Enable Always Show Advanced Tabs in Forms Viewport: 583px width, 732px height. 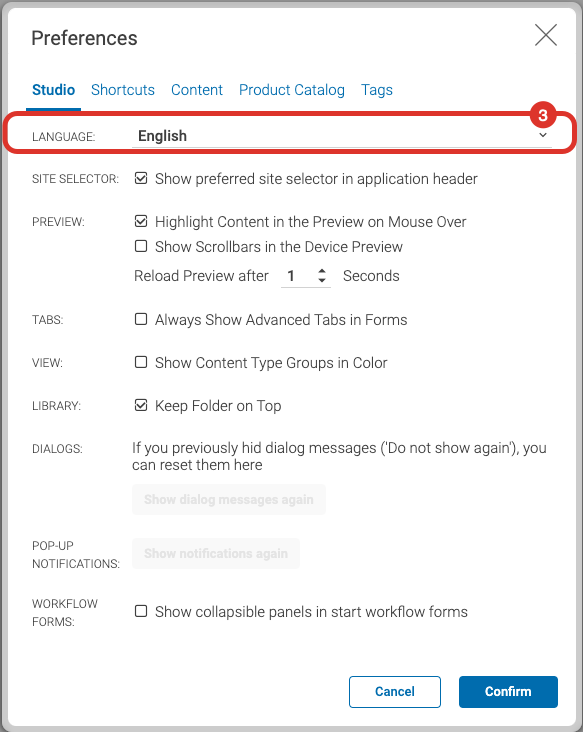click(141, 319)
